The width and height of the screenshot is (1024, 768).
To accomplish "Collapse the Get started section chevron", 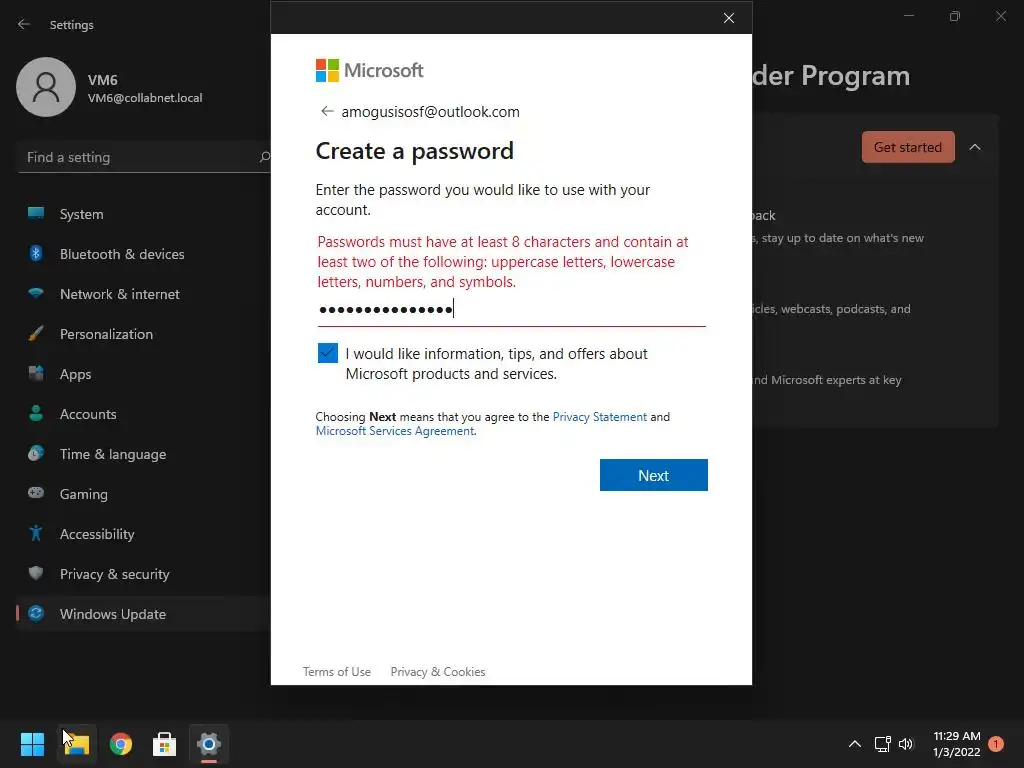I will [974, 147].
